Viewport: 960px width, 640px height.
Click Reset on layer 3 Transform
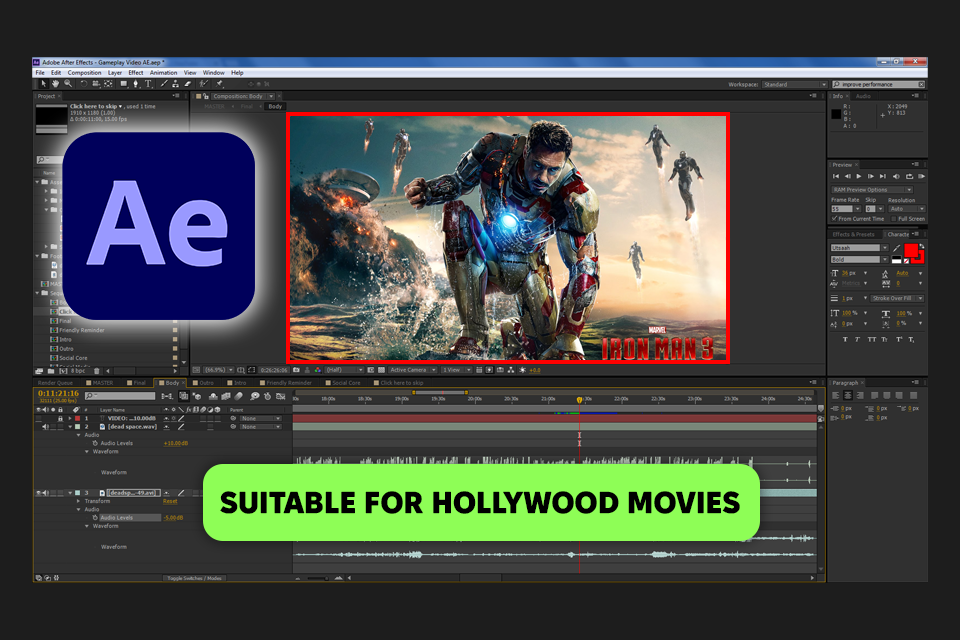[170, 501]
